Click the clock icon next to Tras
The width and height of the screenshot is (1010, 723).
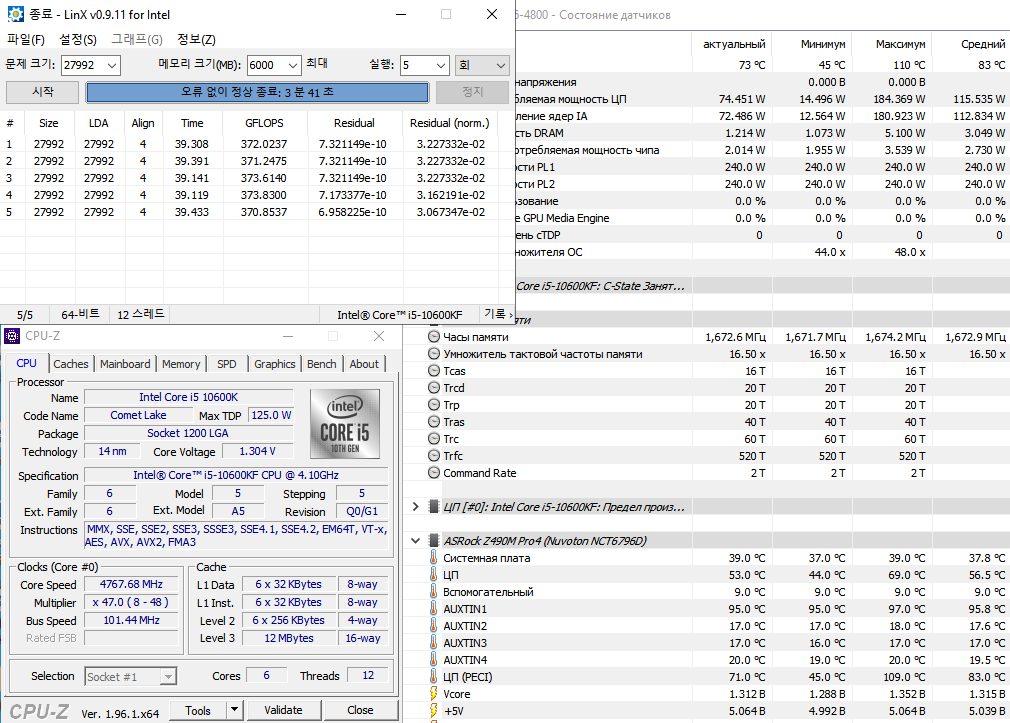[x=434, y=421]
